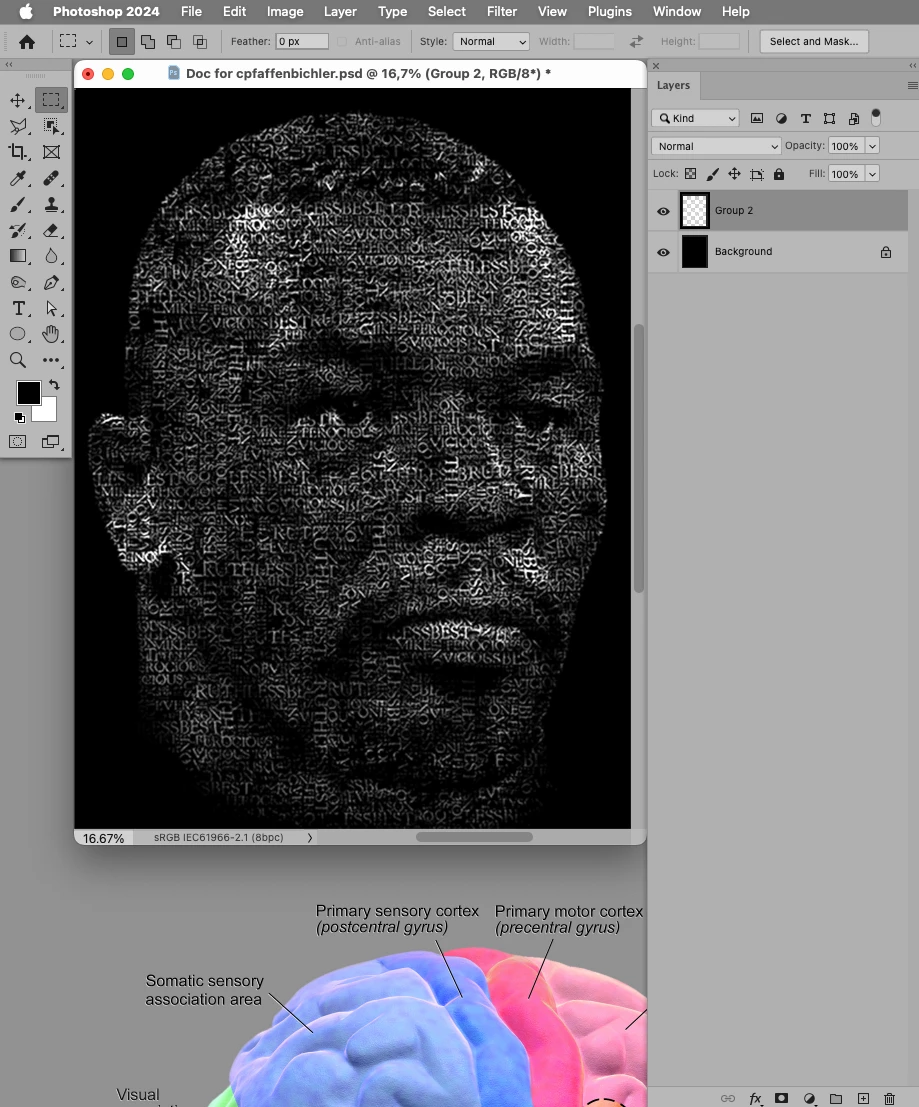Select the Gradient tool
Viewport: 919px width, 1107px height.
point(18,256)
